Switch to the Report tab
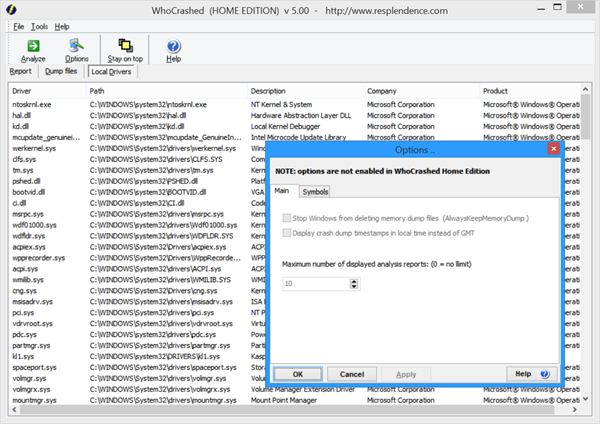This screenshot has width=600, height=424. click(x=21, y=71)
